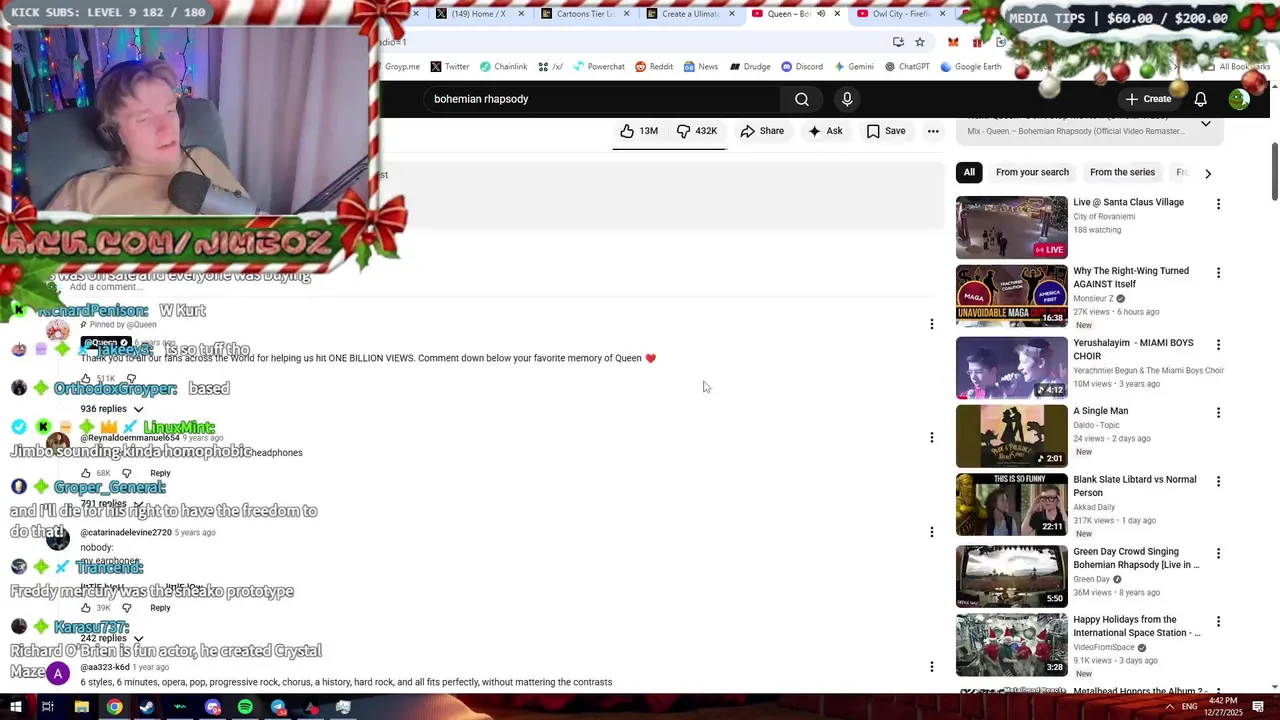Switch to the Cartoons Tier List tab

click(585, 14)
